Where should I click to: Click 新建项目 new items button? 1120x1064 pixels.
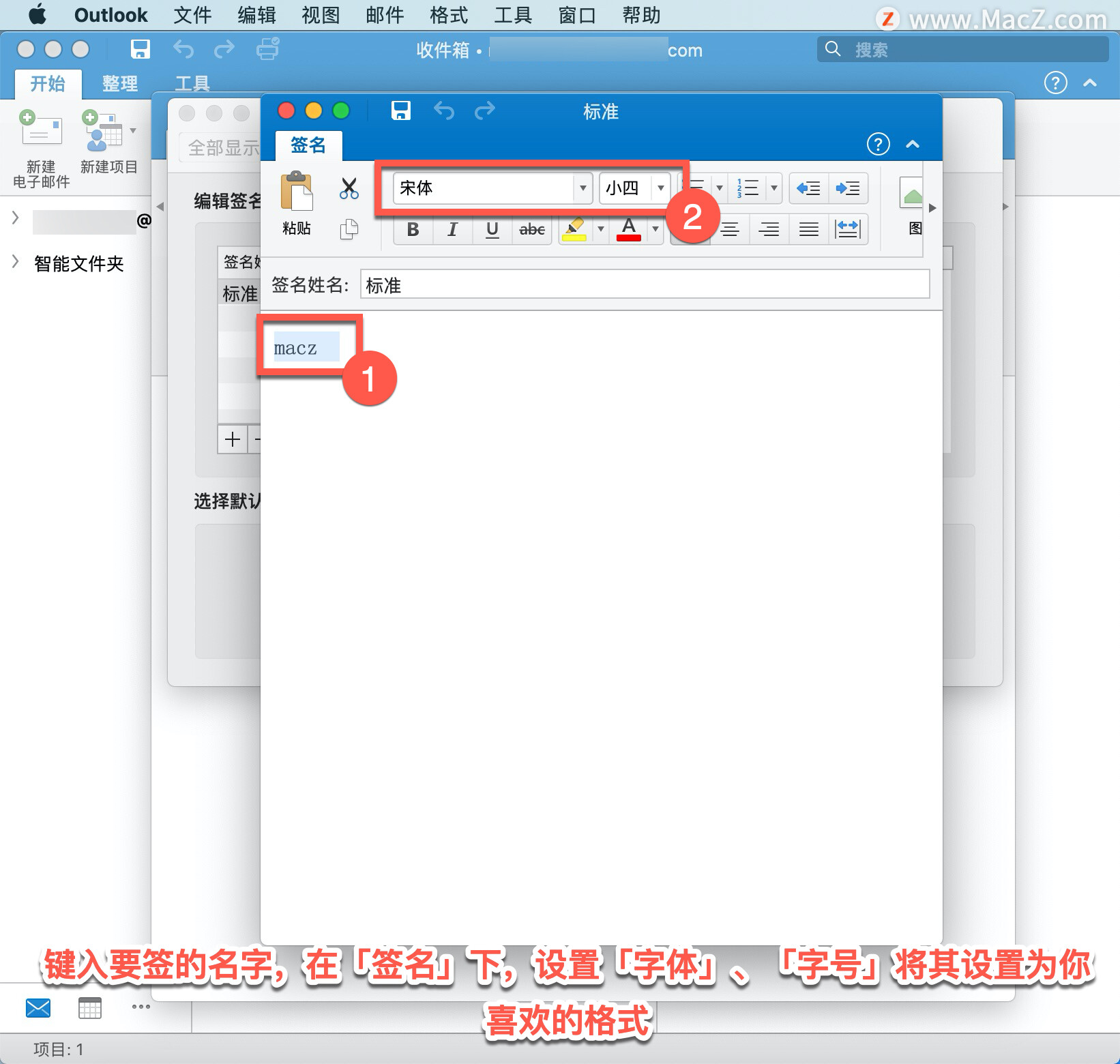point(109,142)
